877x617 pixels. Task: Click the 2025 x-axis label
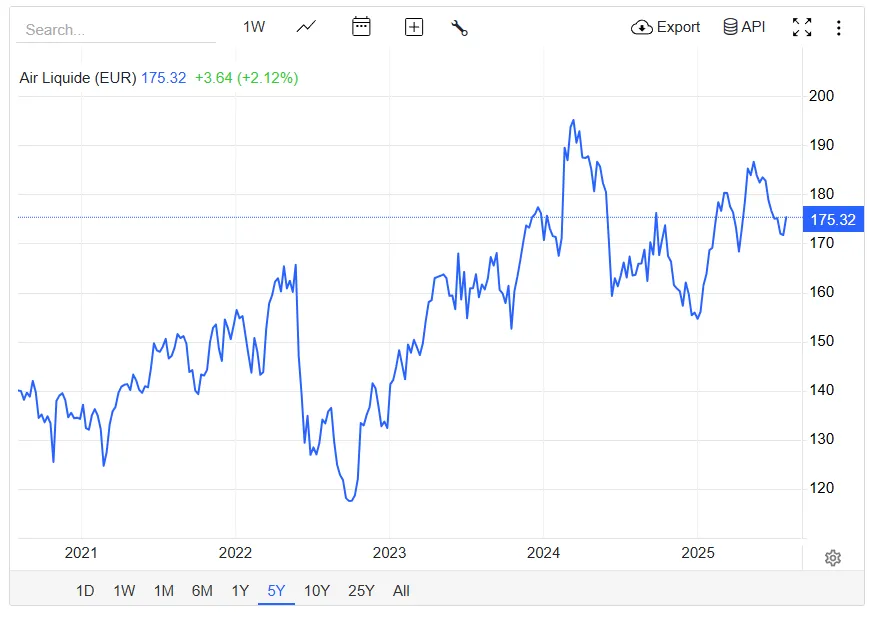[x=697, y=553]
